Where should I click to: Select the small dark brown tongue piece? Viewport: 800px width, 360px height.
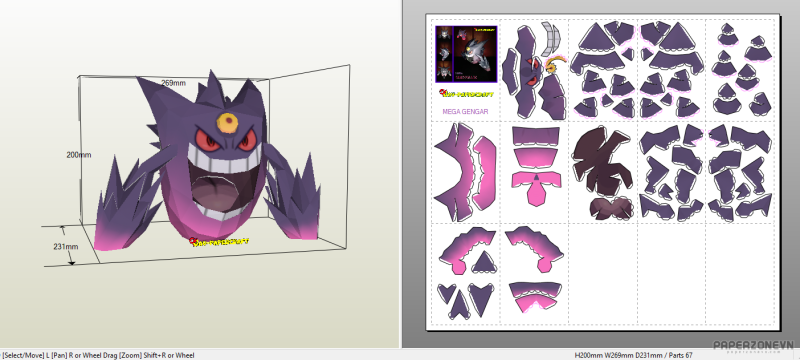click(x=611, y=208)
